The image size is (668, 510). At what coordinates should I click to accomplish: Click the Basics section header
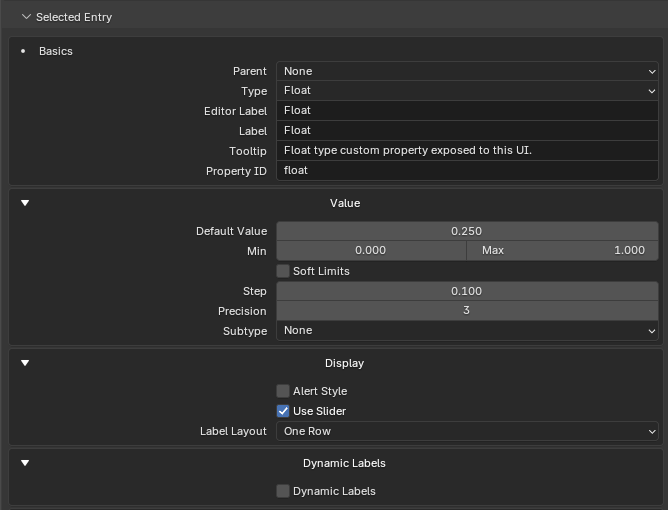click(x=56, y=51)
